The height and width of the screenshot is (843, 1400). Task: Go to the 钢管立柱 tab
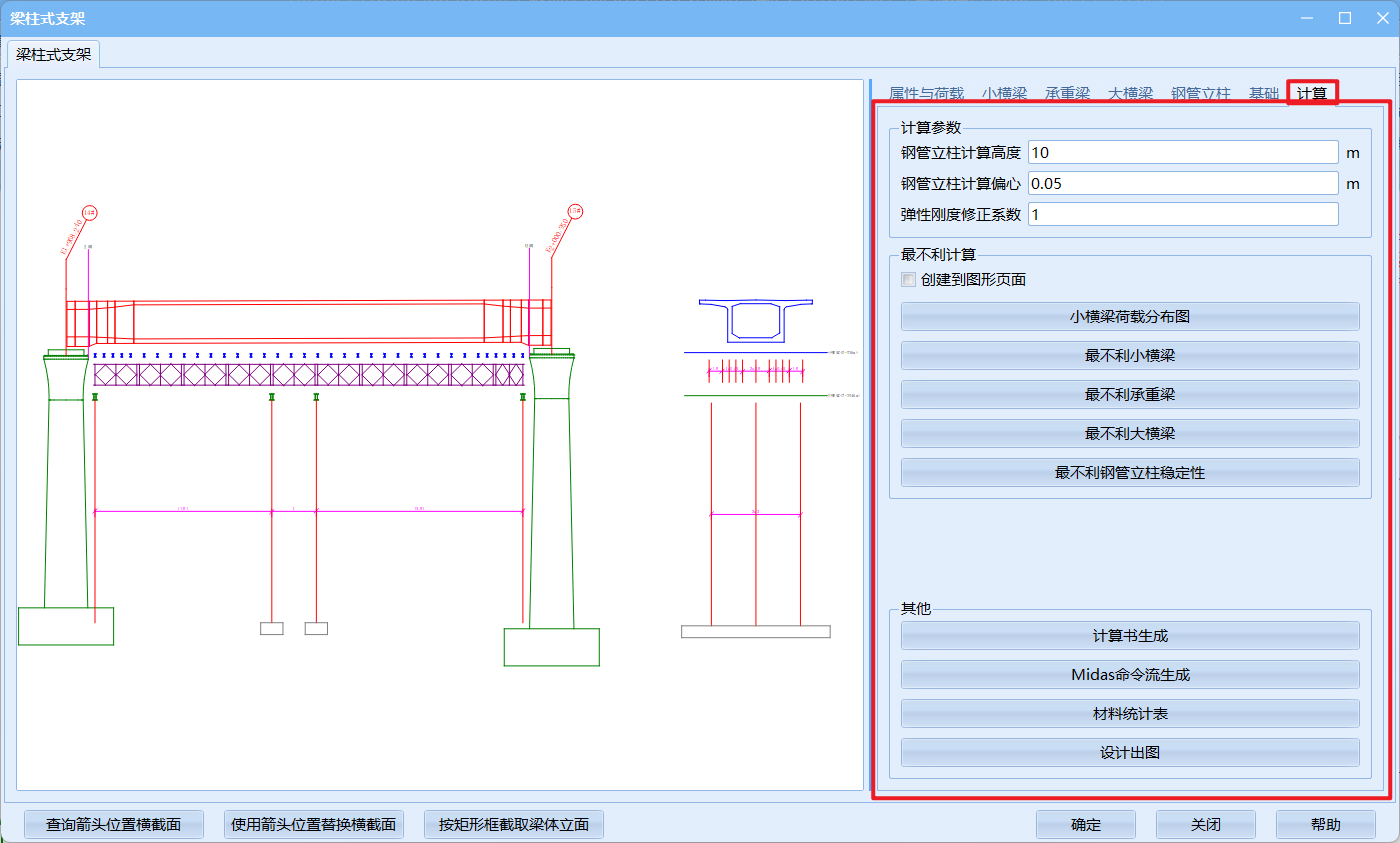[x=1201, y=93]
